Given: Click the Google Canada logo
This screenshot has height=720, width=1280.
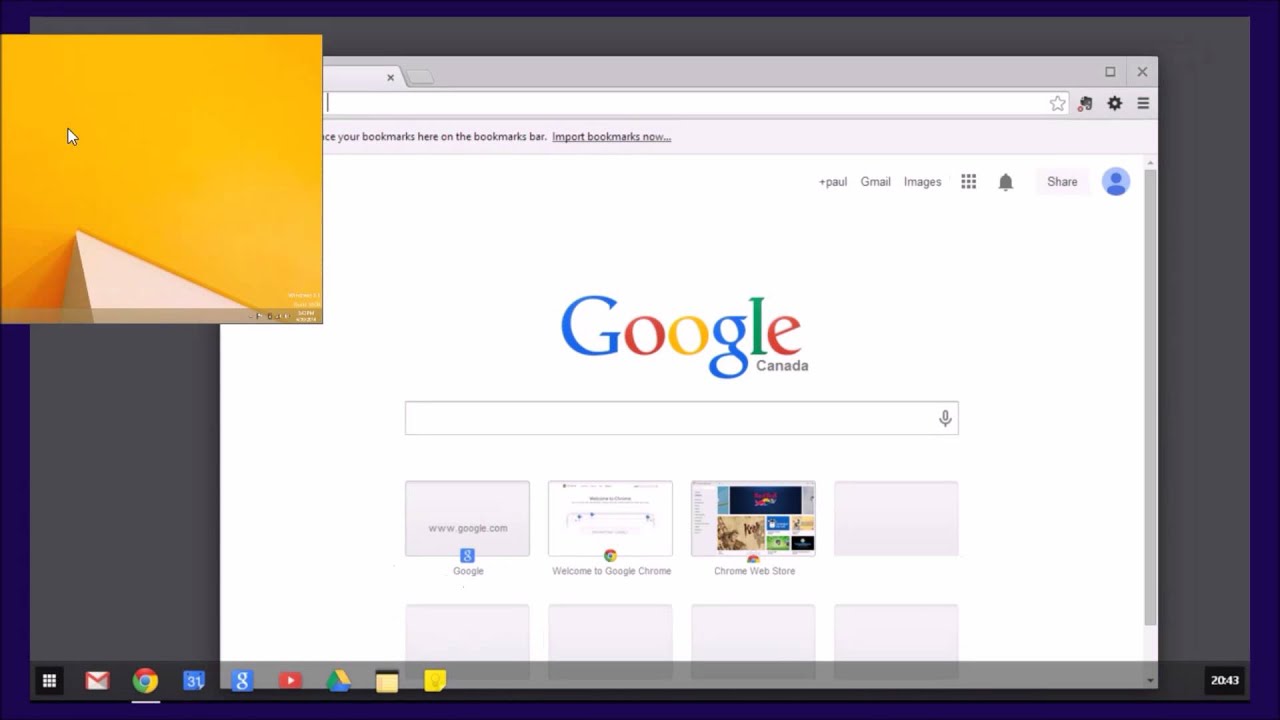Looking at the screenshot, I should click(x=684, y=336).
